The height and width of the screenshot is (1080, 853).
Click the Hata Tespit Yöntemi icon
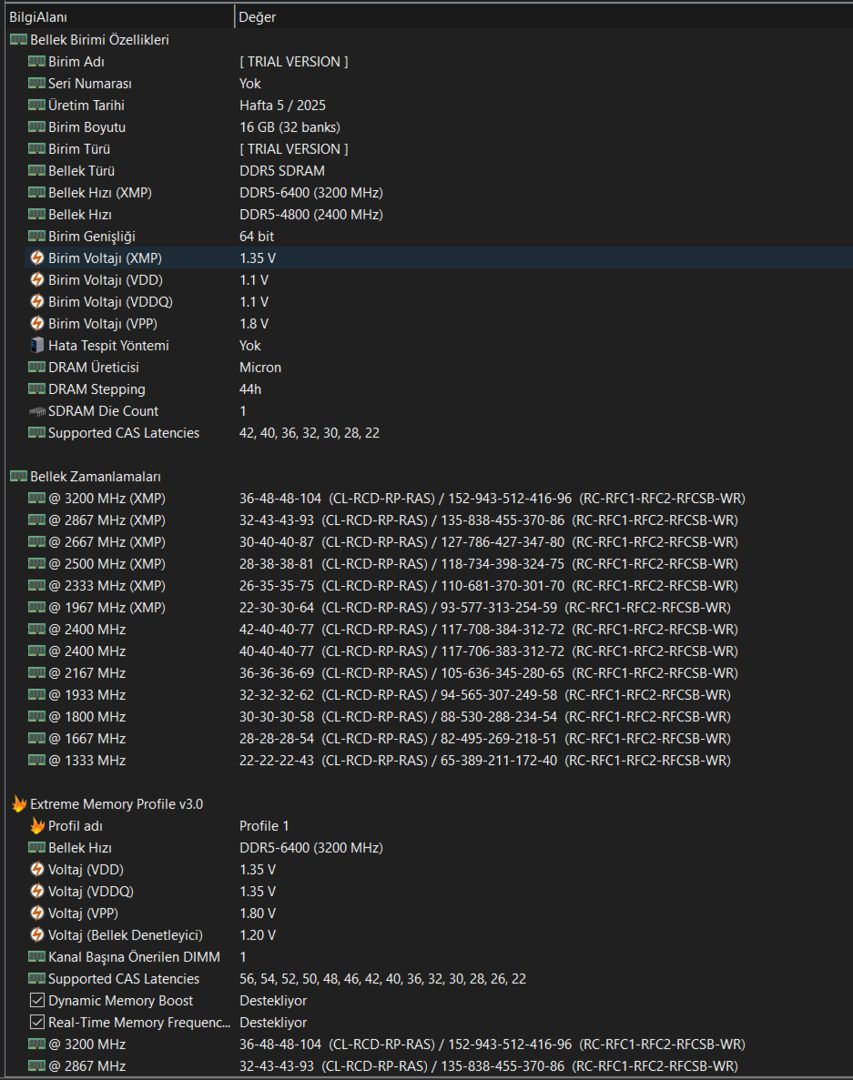pos(37,346)
